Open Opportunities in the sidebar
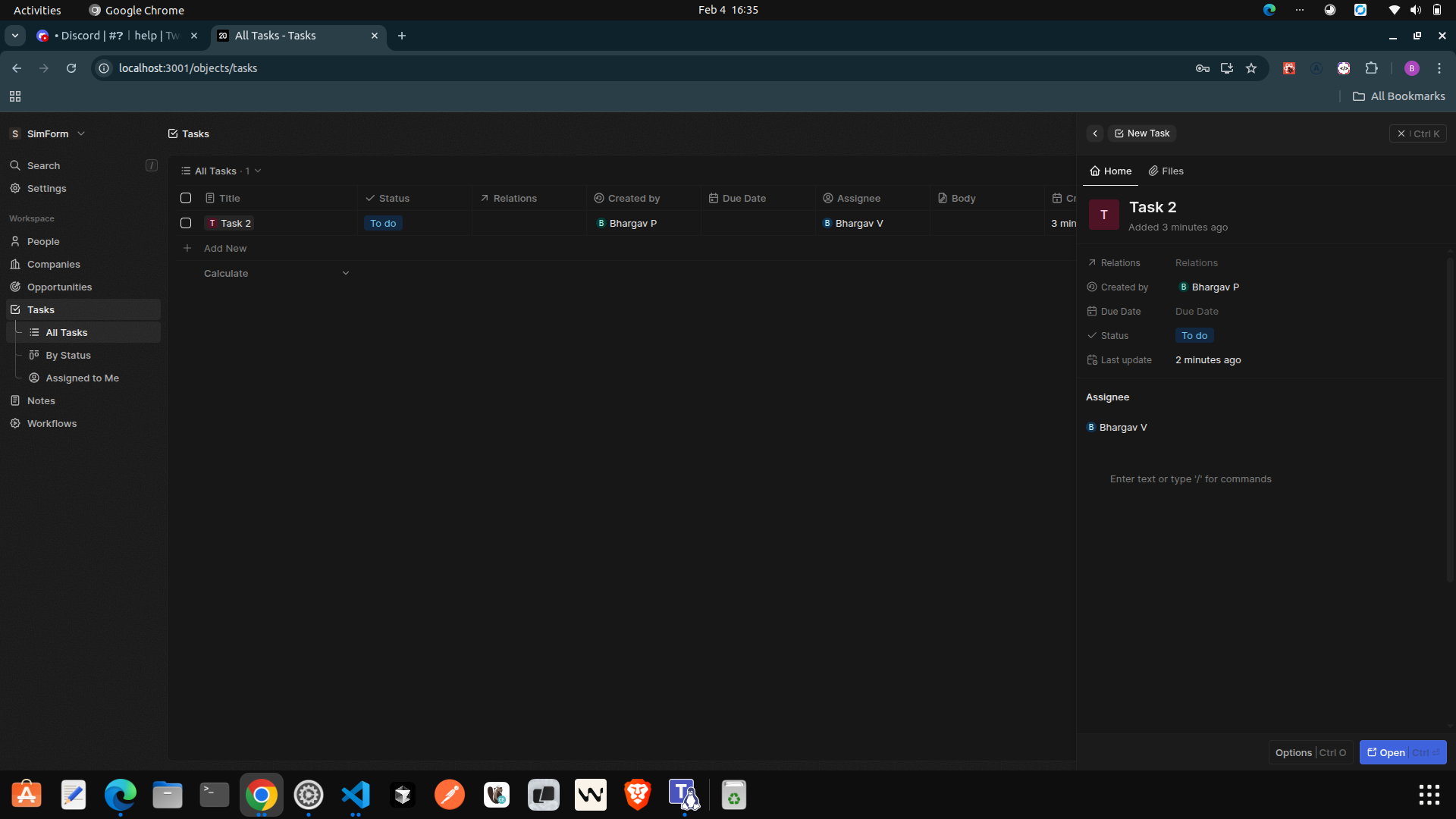 [59, 287]
